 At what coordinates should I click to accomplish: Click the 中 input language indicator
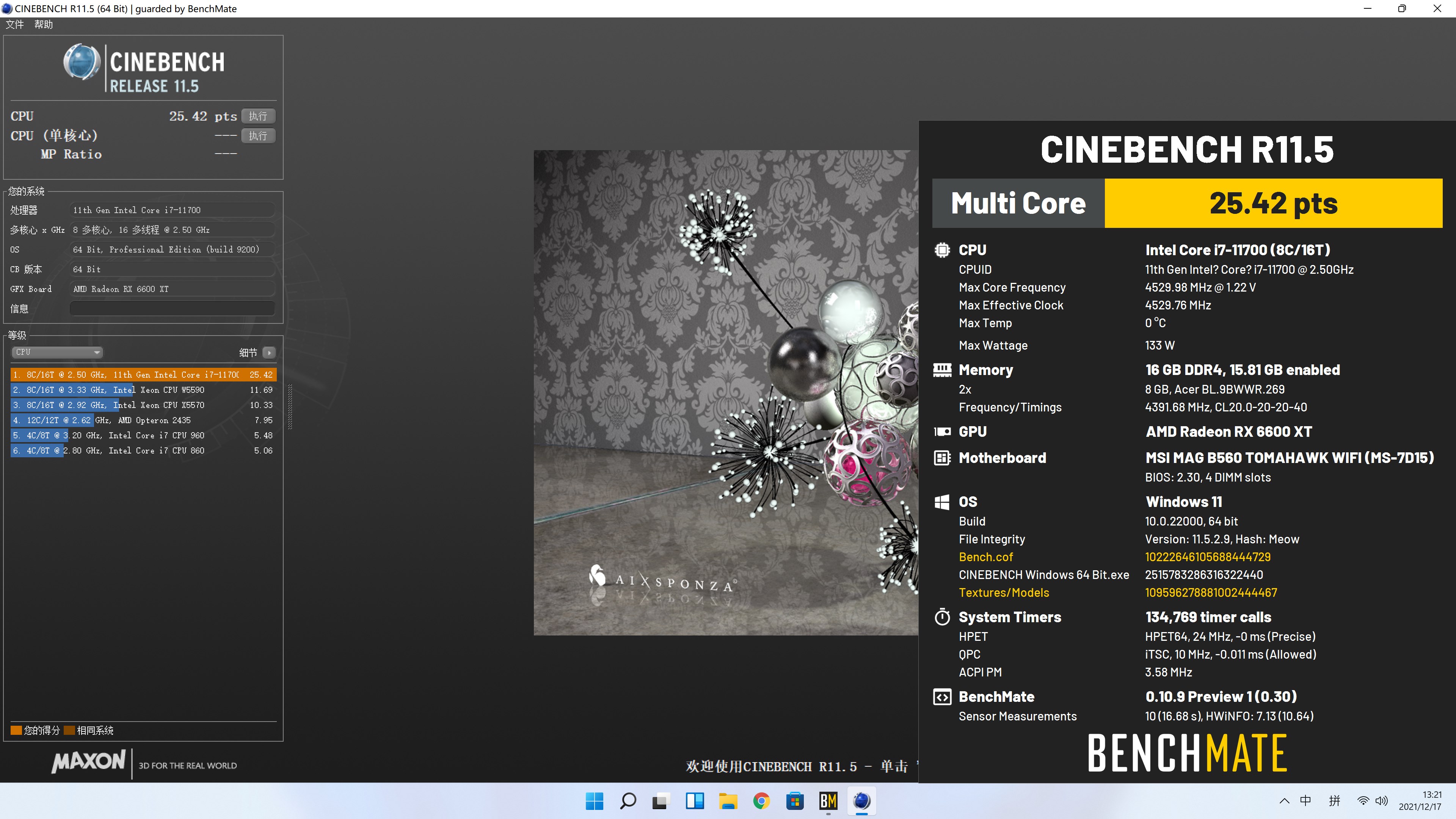coord(1305,801)
